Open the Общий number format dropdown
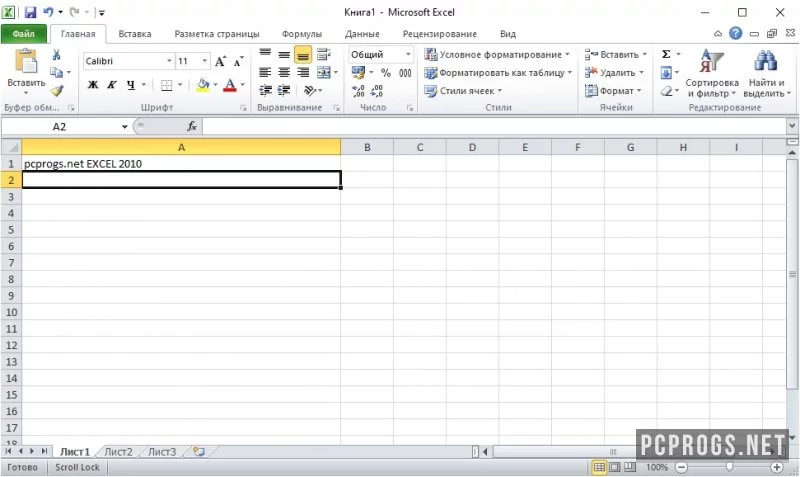 pos(408,54)
